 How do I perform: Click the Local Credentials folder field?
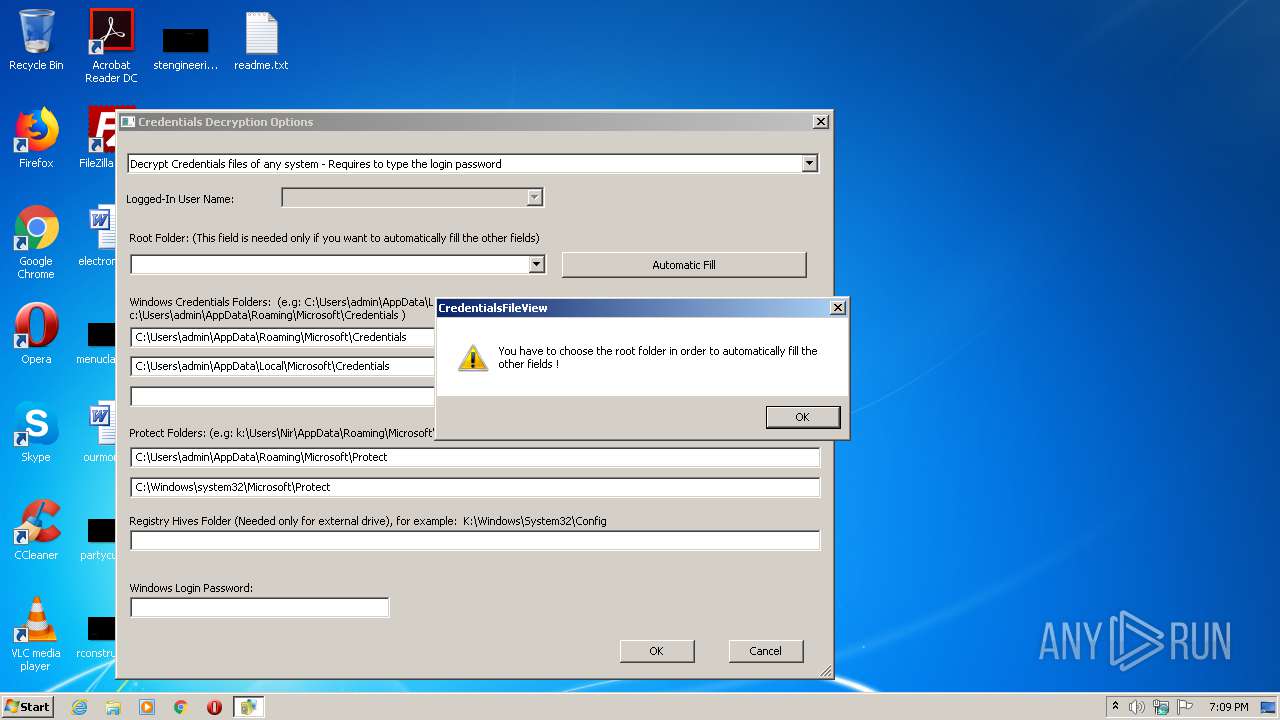pos(283,366)
